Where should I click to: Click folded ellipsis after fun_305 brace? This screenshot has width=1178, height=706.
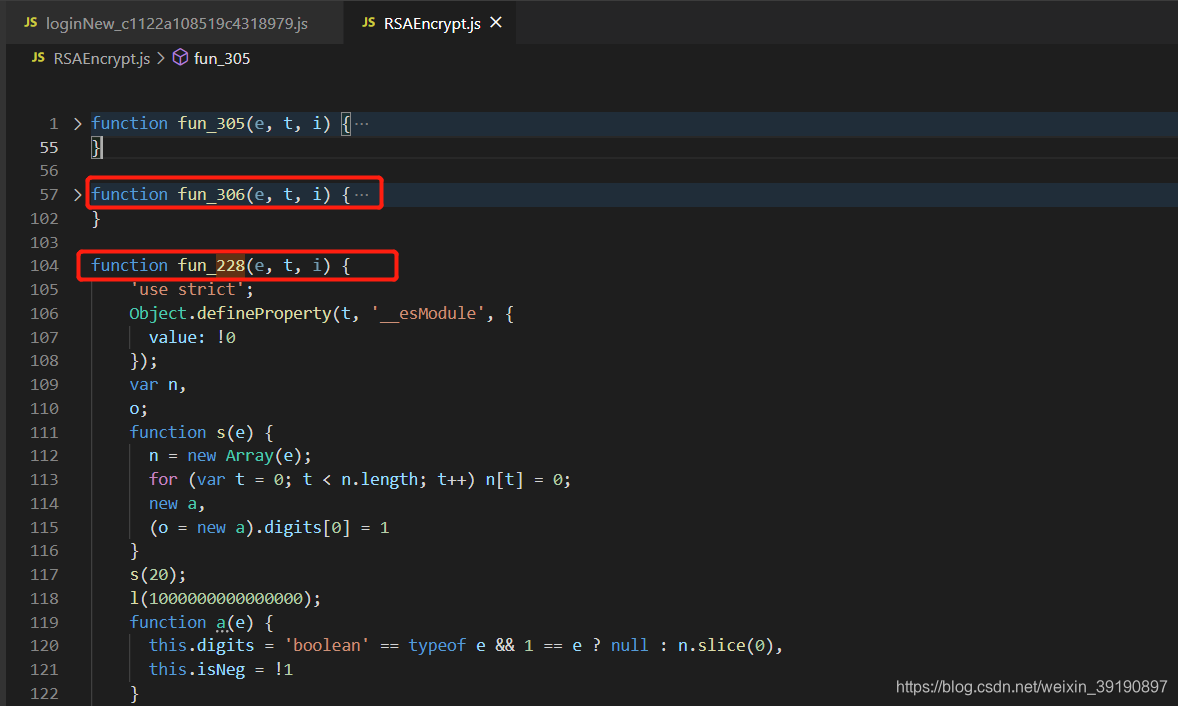click(x=362, y=123)
